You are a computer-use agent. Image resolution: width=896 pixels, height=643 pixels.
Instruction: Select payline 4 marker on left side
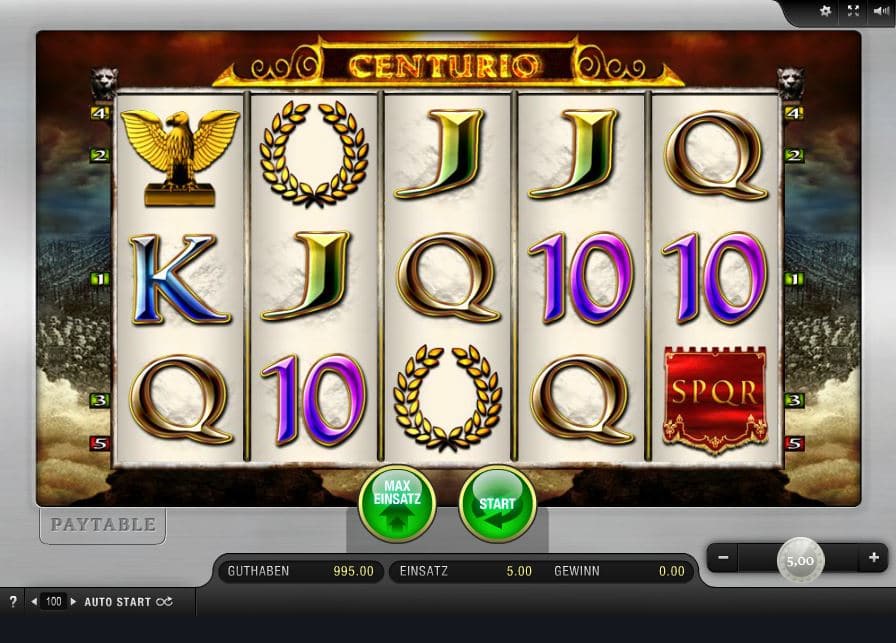(101, 113)
